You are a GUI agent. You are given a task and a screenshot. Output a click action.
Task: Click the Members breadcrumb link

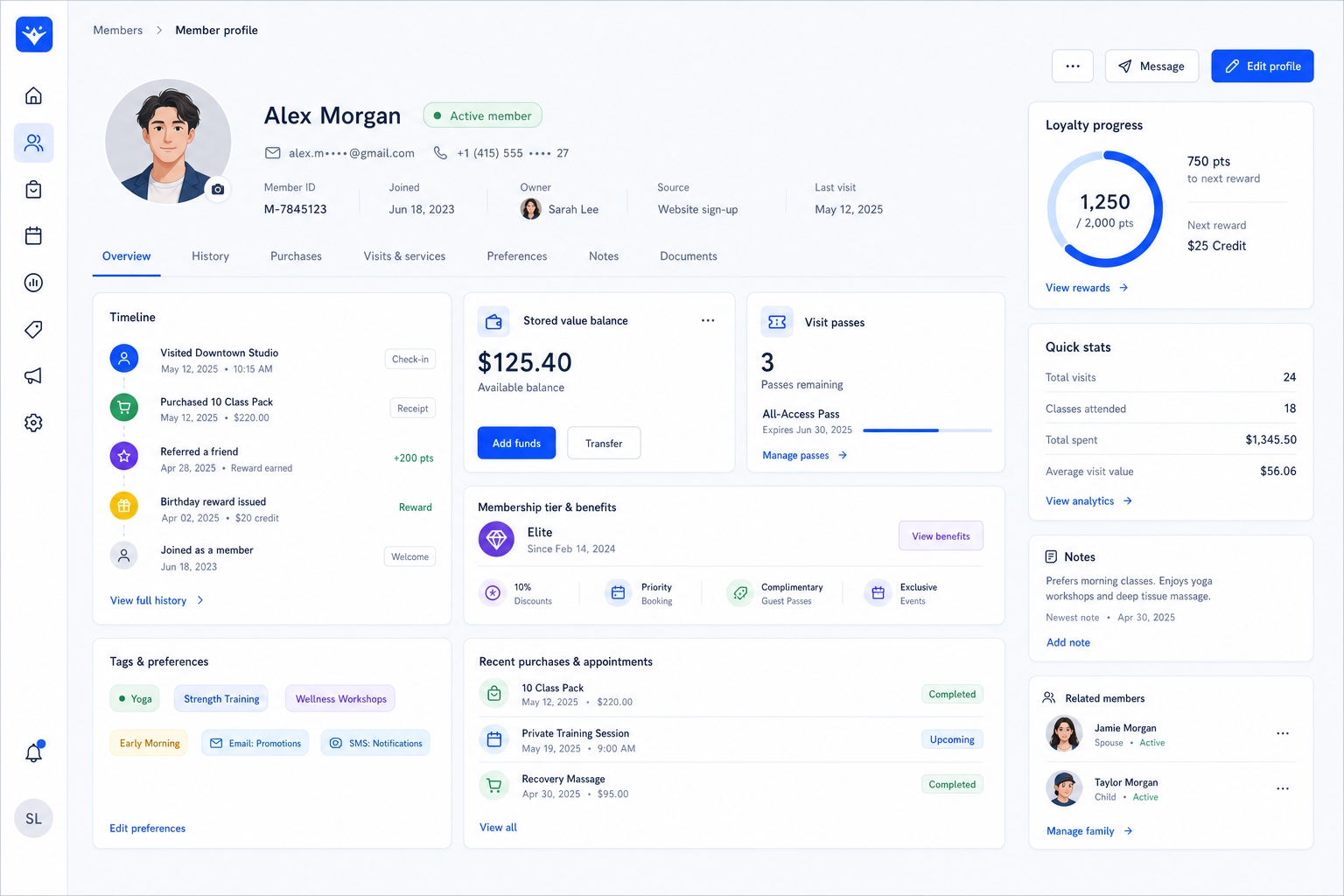(118, 31)
